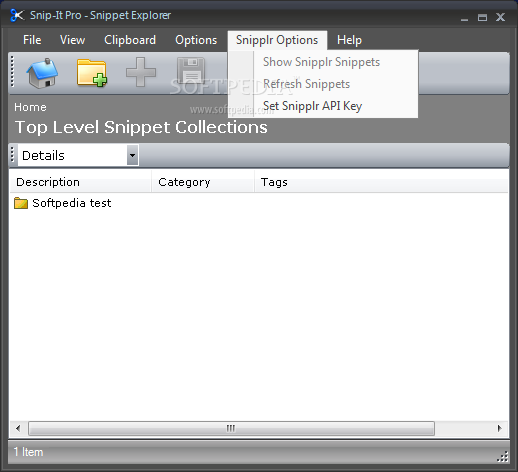This screenshot has height=472, width=518.
Task: Choose Show Snipplr Snippets menu entry
Action: (x=321, y=62)
